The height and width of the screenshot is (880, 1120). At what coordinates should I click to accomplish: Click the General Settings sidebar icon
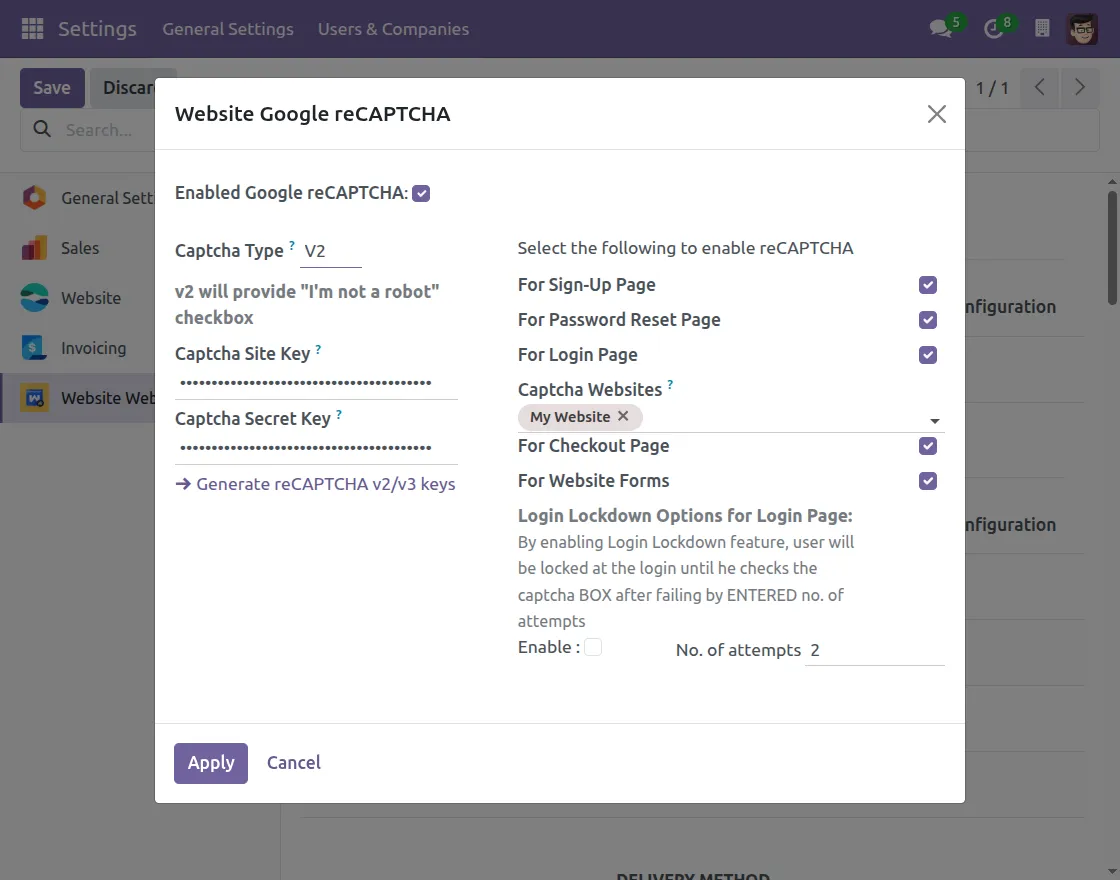pyautogui.click(x=34, y=198)
